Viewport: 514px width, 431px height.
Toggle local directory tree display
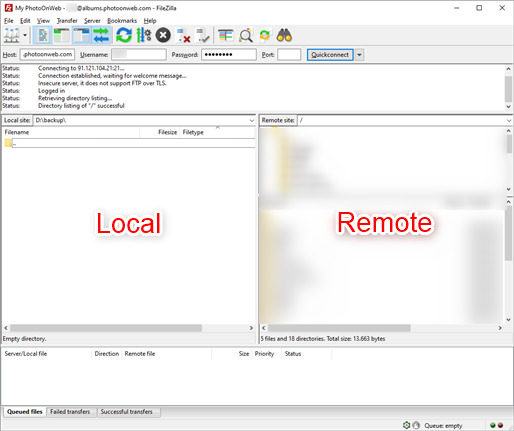click(x=62, y=35)
